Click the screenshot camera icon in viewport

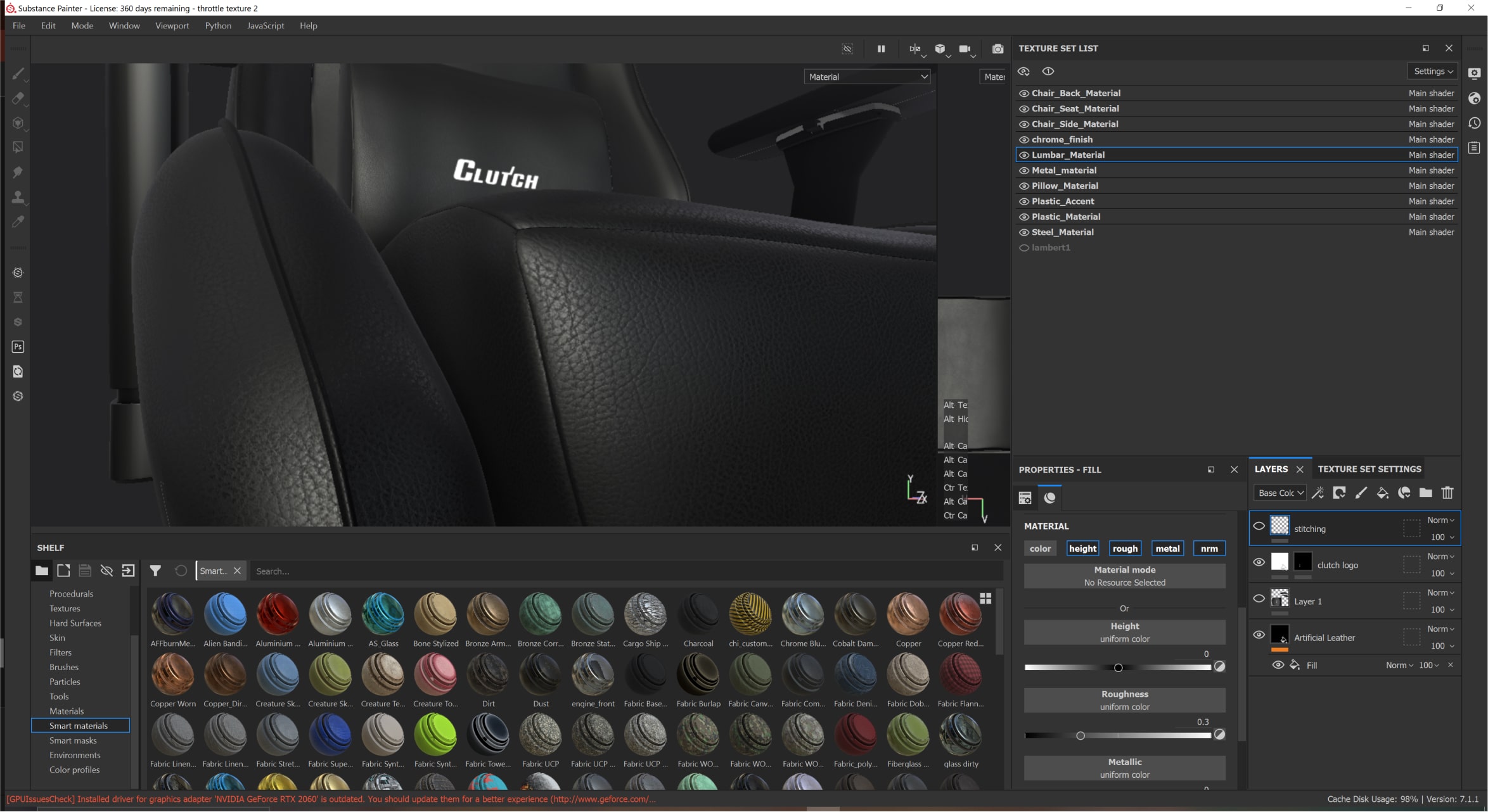[x=997, y=49]
